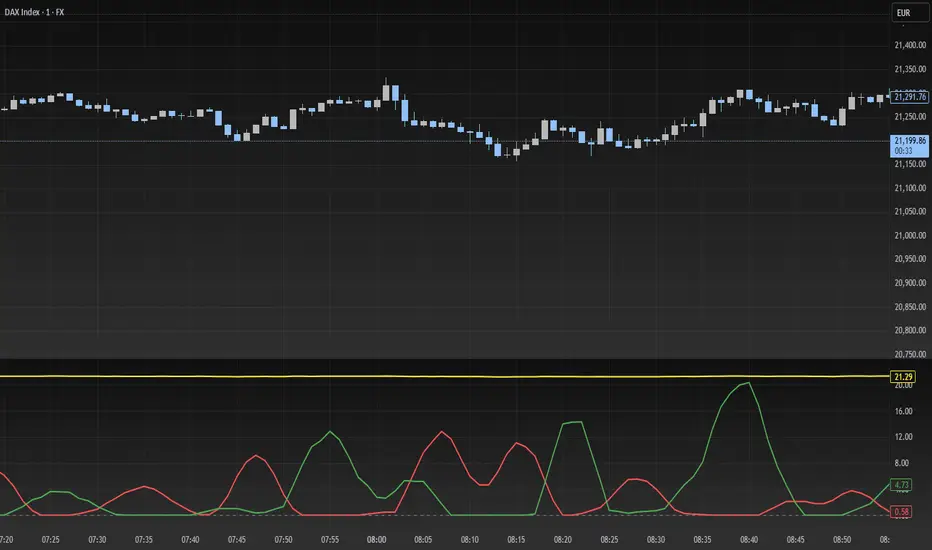Select the 21,291.76 price label
Viewport: 932px width, 550px height.
click(x=908, y=97)
